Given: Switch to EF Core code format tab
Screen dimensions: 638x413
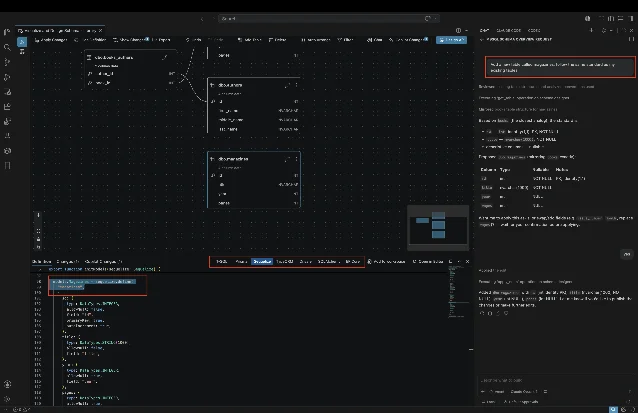Looking at the screenshot, I should coord(352,262).
